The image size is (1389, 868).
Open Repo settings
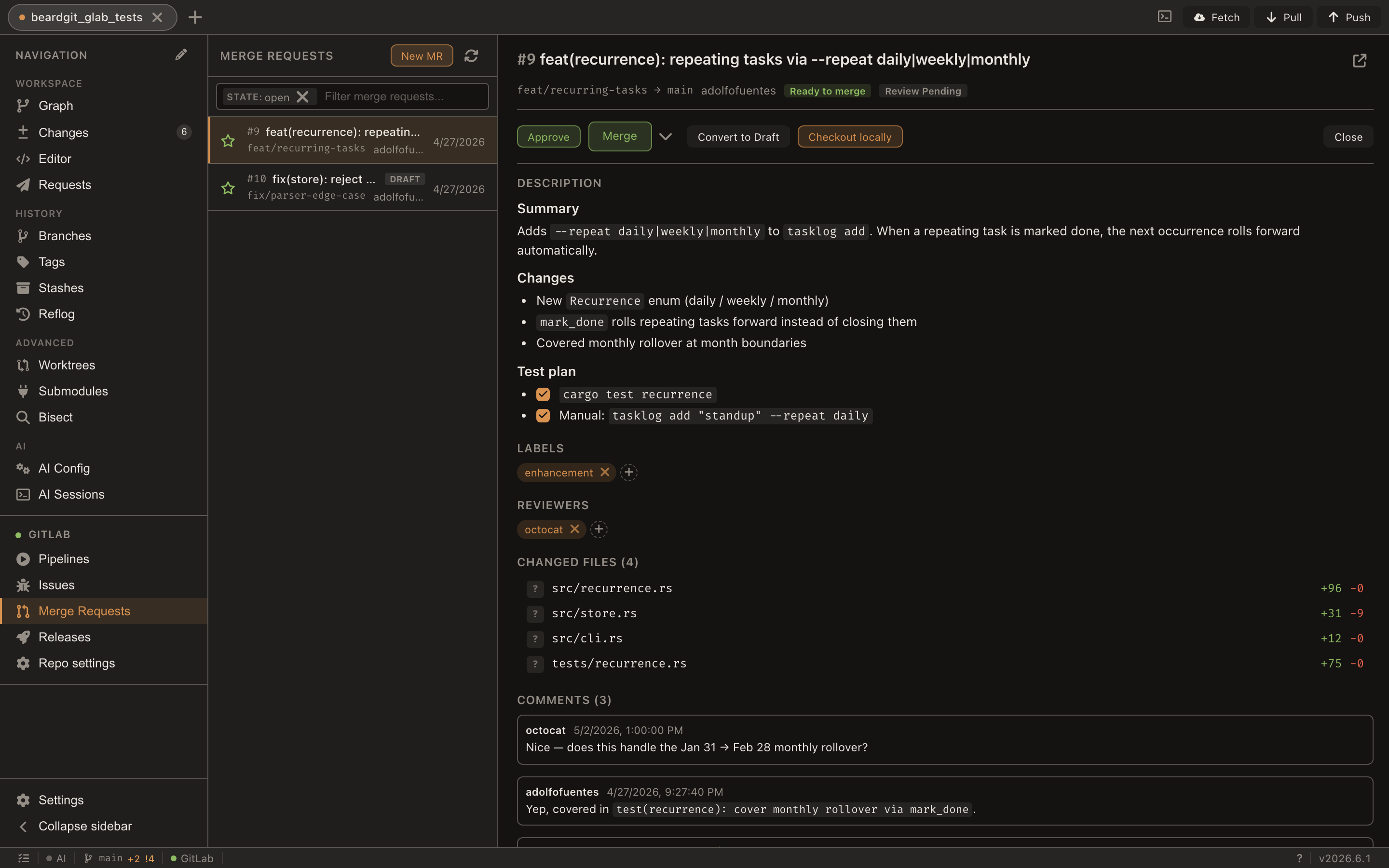pyautogui.click(x=103, y=663)
